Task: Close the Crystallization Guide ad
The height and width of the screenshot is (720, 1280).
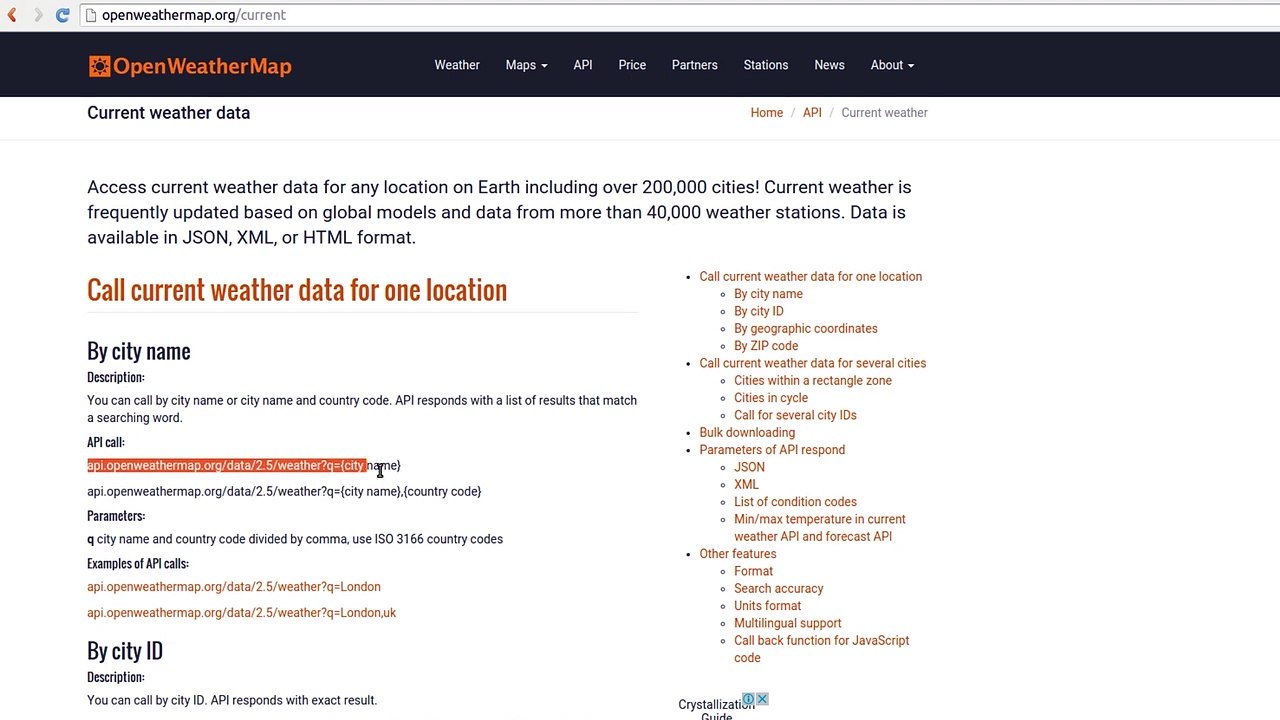Action: (x=762, y=699)
